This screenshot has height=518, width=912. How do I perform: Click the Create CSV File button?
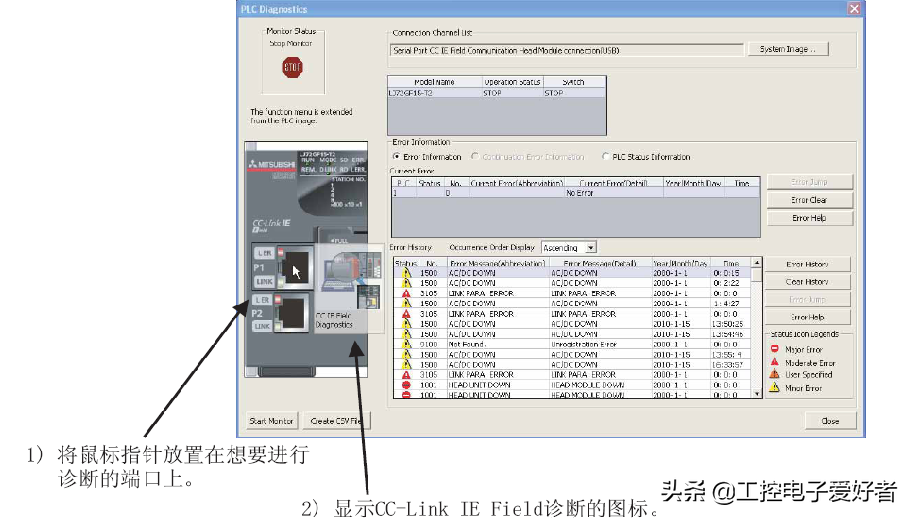[335, 421]
